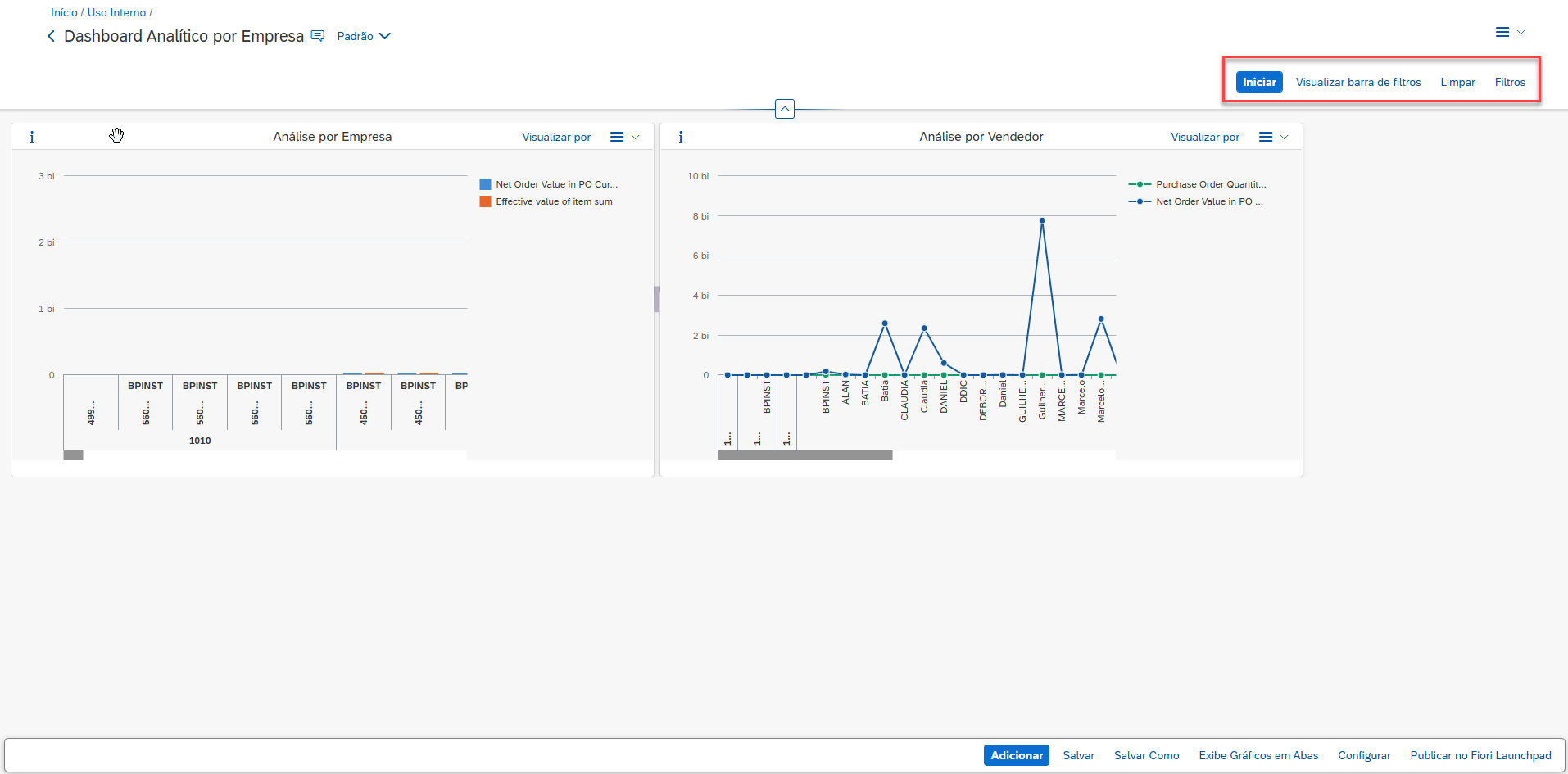1568x774 pixels.
Task: Click info icon on Análise por Vendedor card
Action: click(681, 137)
